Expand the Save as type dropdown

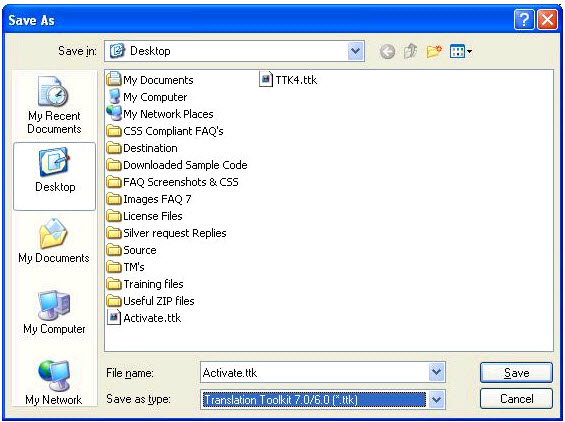(x=436, y=399)
